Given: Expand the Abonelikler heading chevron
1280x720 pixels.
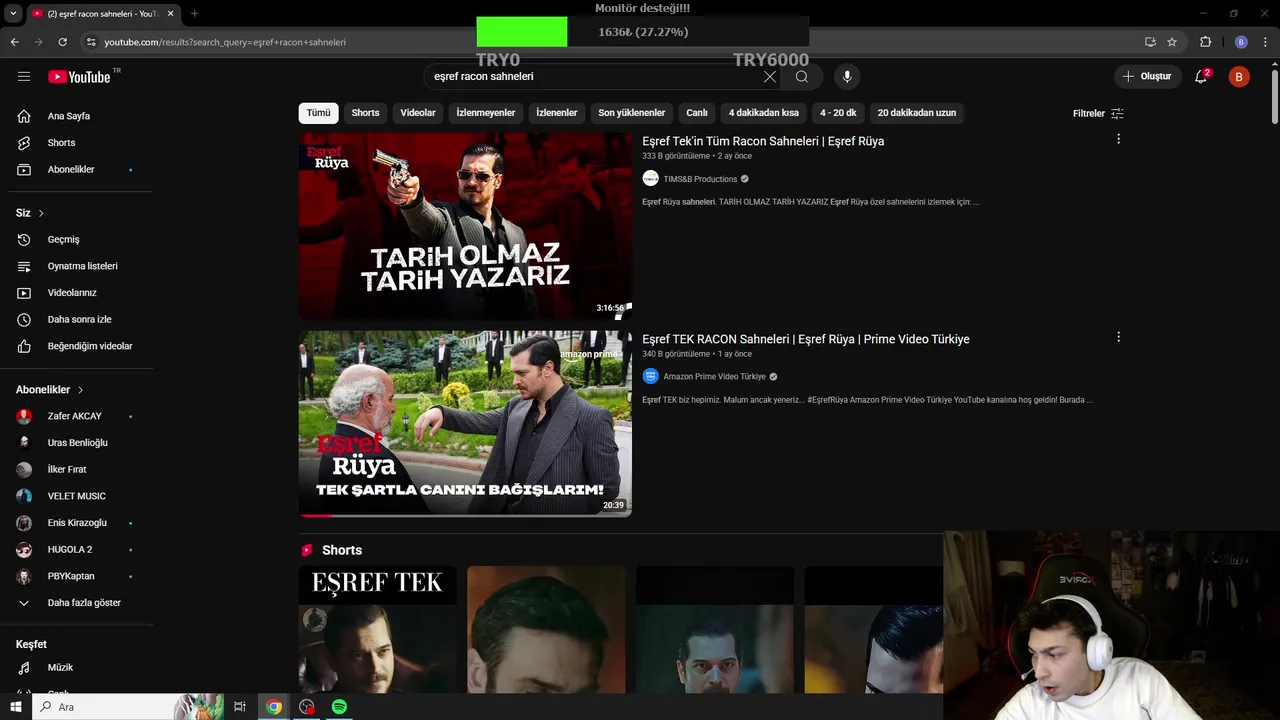Looking at the screenshot, I should click(x=80, y=390).
